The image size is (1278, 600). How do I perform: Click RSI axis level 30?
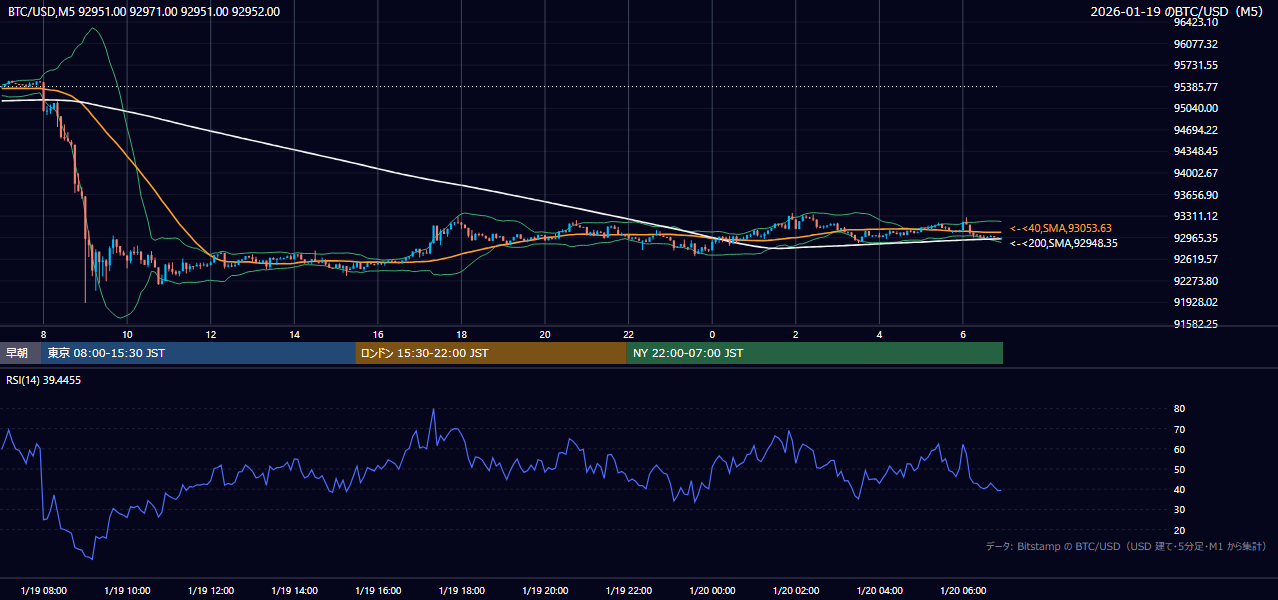pyautogui.click(x=1179, y=510)
